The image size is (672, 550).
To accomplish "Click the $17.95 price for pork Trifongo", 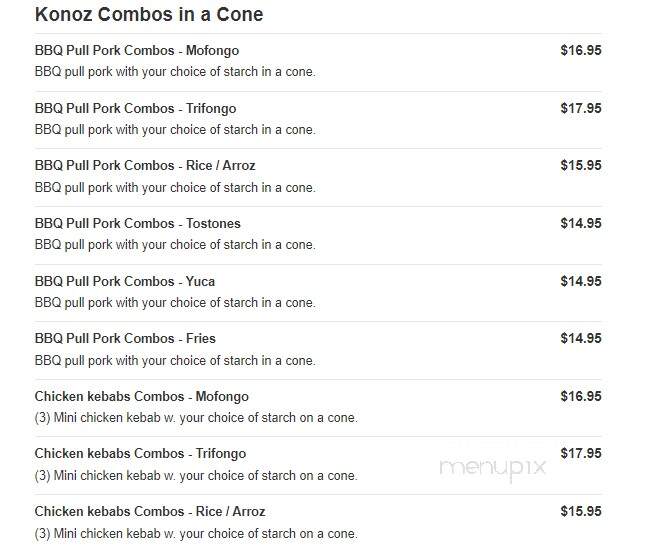I will point(581,108).
